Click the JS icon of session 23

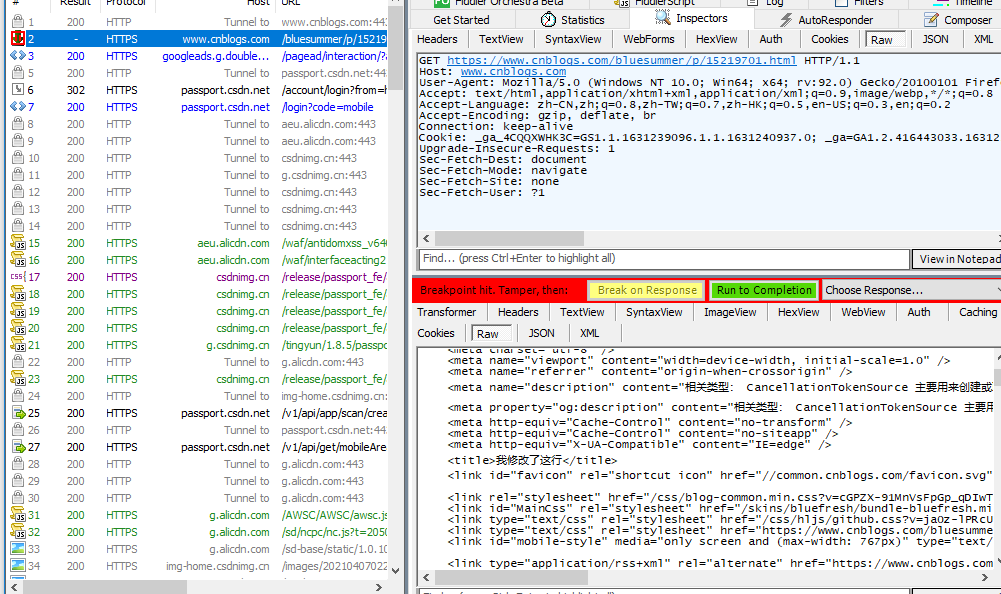18,379
